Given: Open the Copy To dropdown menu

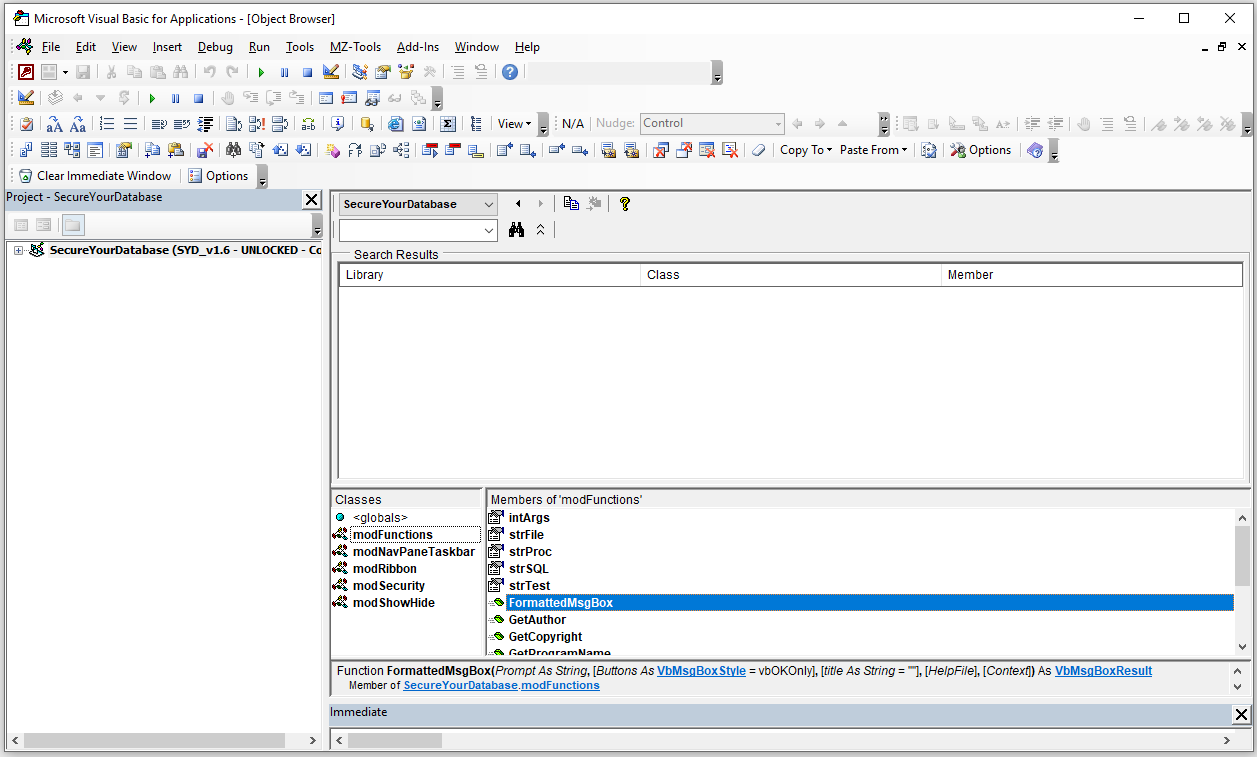Looking at the screenshot, I should click(806, 150).
